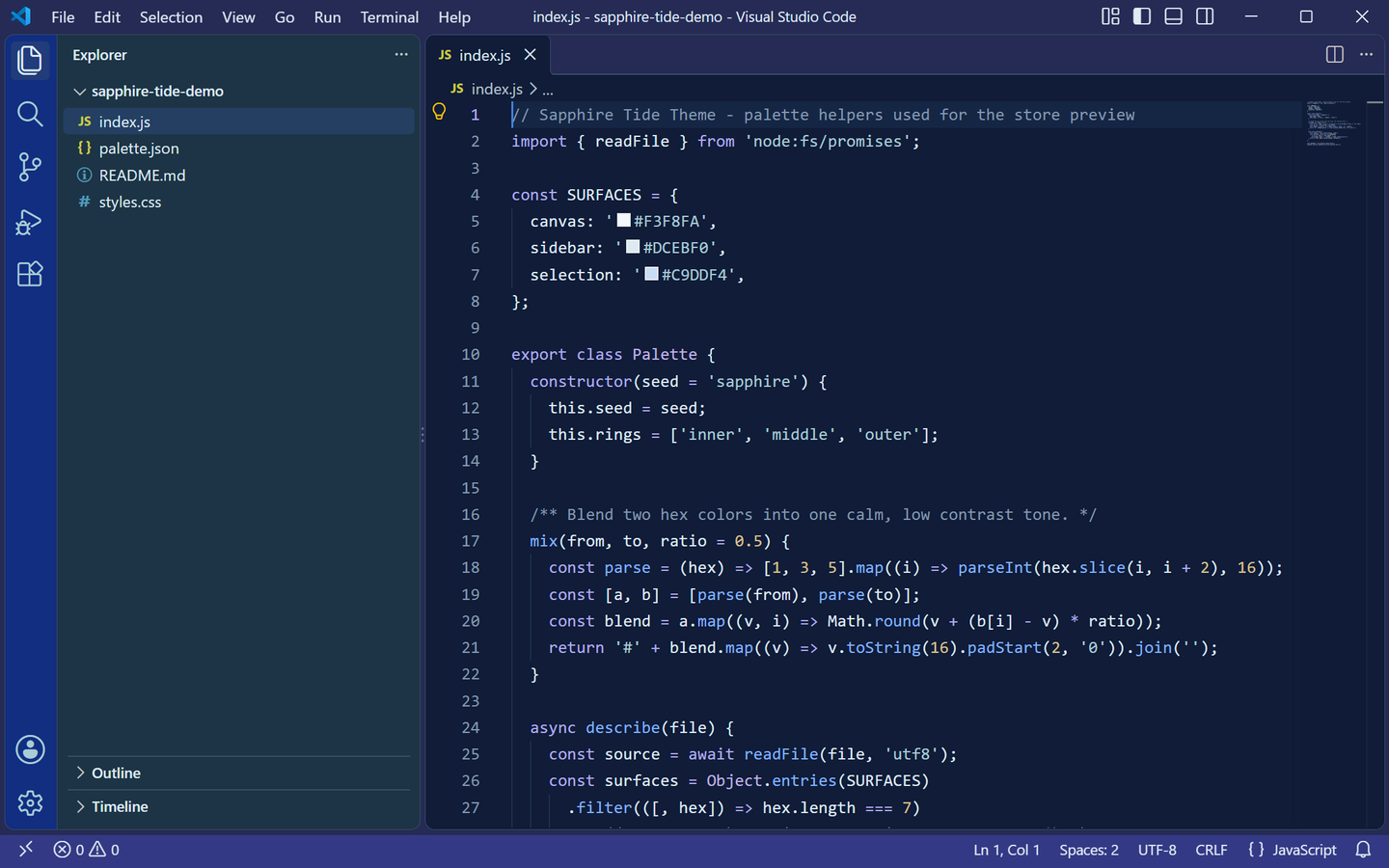Screen dimensions: 1389x868
Task: Open README.md in Explorer
Action: pos(239,176)
